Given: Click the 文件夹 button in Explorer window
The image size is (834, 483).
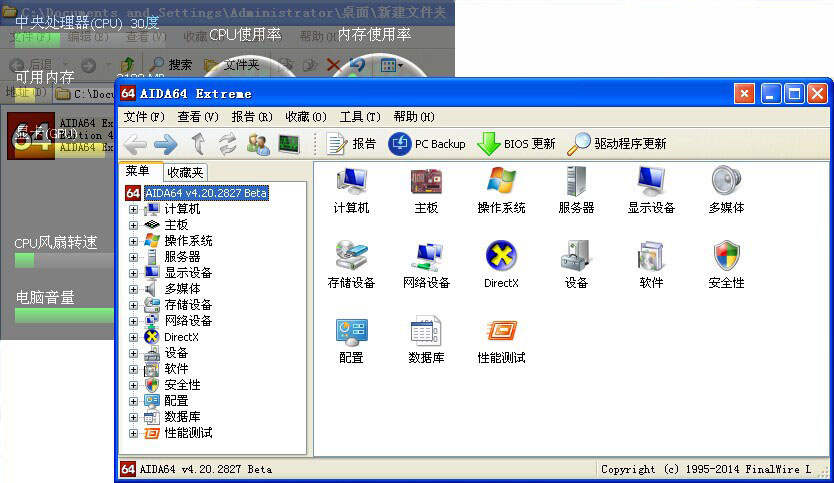Looking at the screenshot, I should (232, 65).
